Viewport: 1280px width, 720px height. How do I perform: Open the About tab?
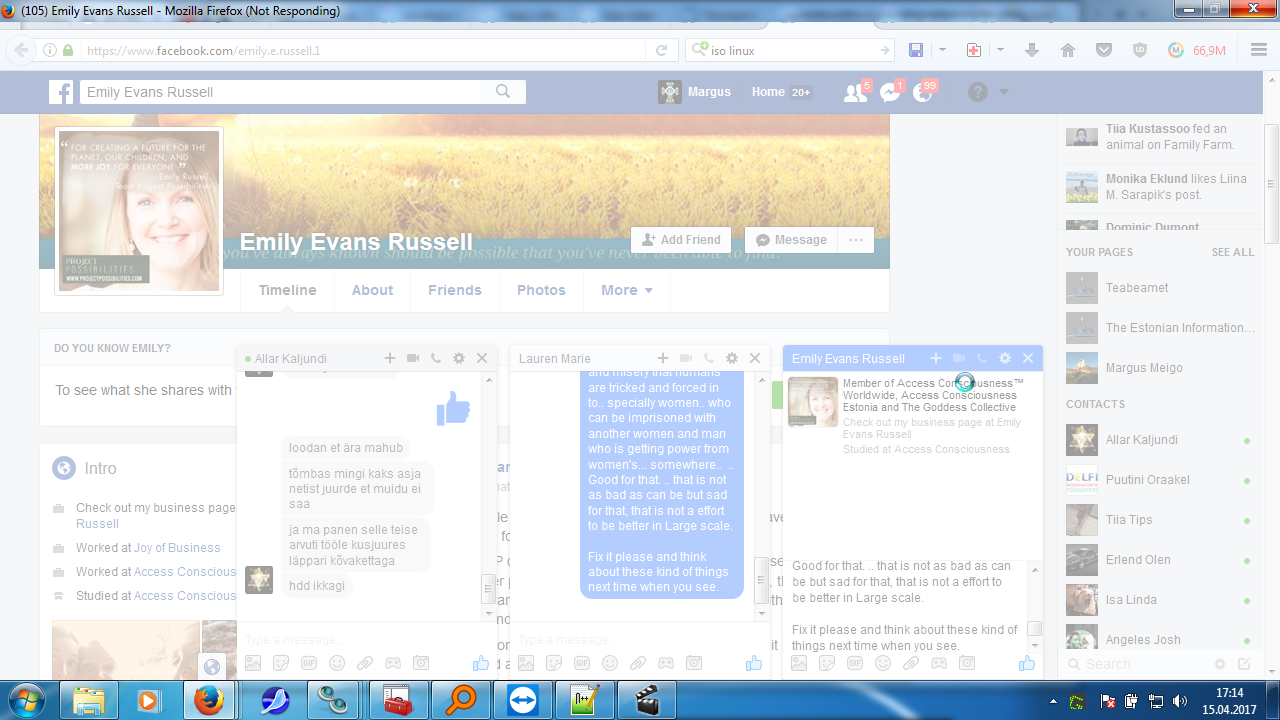tap(372, 290)
